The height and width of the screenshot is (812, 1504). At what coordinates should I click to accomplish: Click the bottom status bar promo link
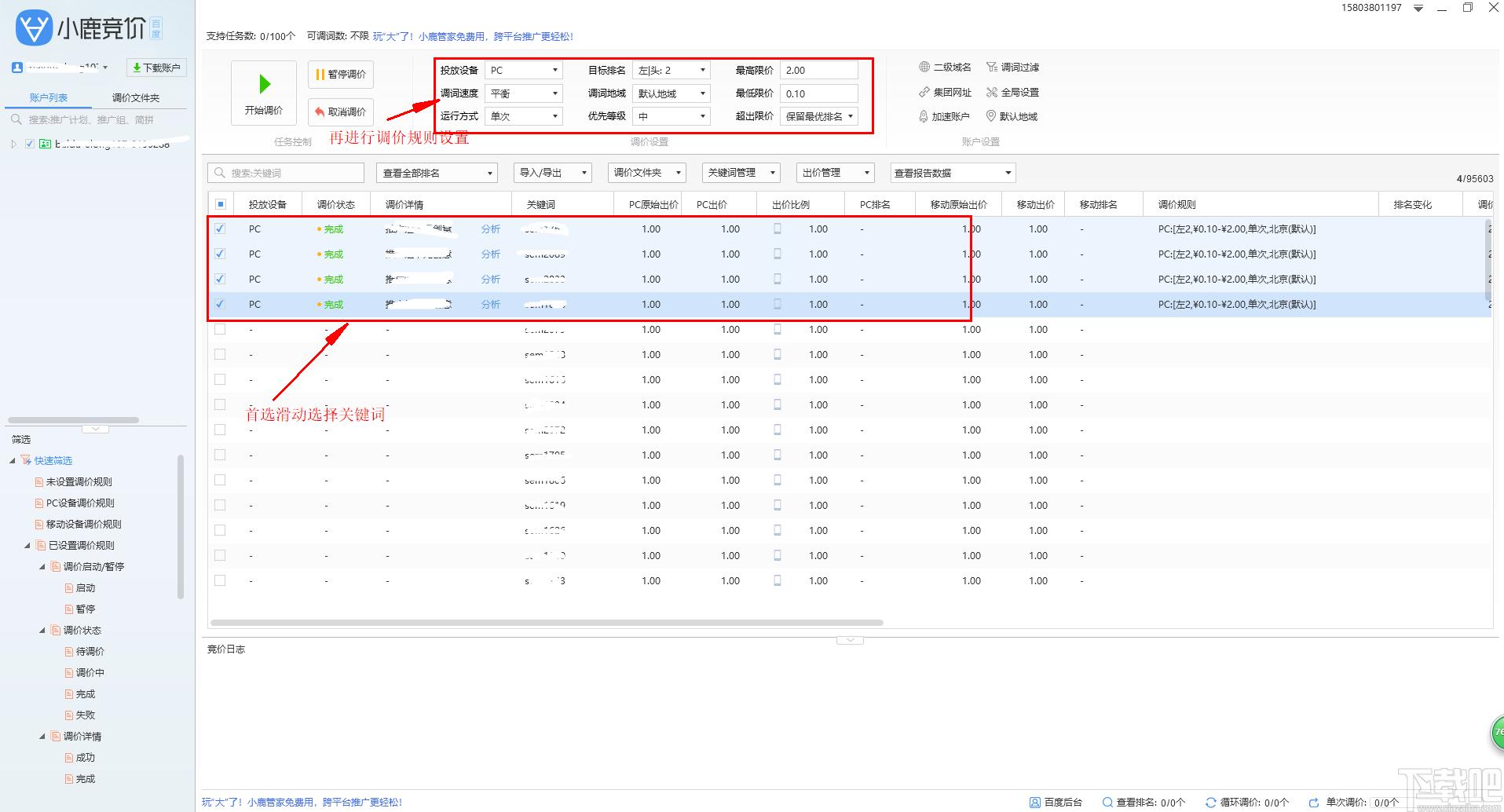point(302,802)
